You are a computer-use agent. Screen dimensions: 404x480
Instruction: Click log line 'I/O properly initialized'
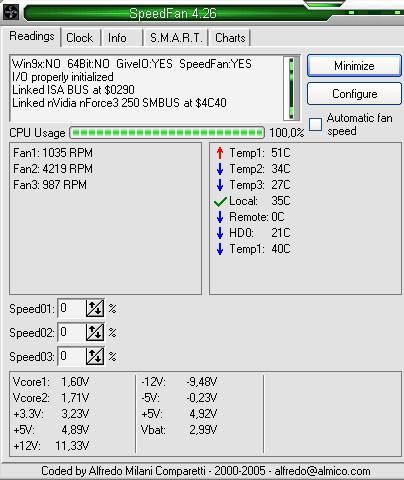[63, 77]
